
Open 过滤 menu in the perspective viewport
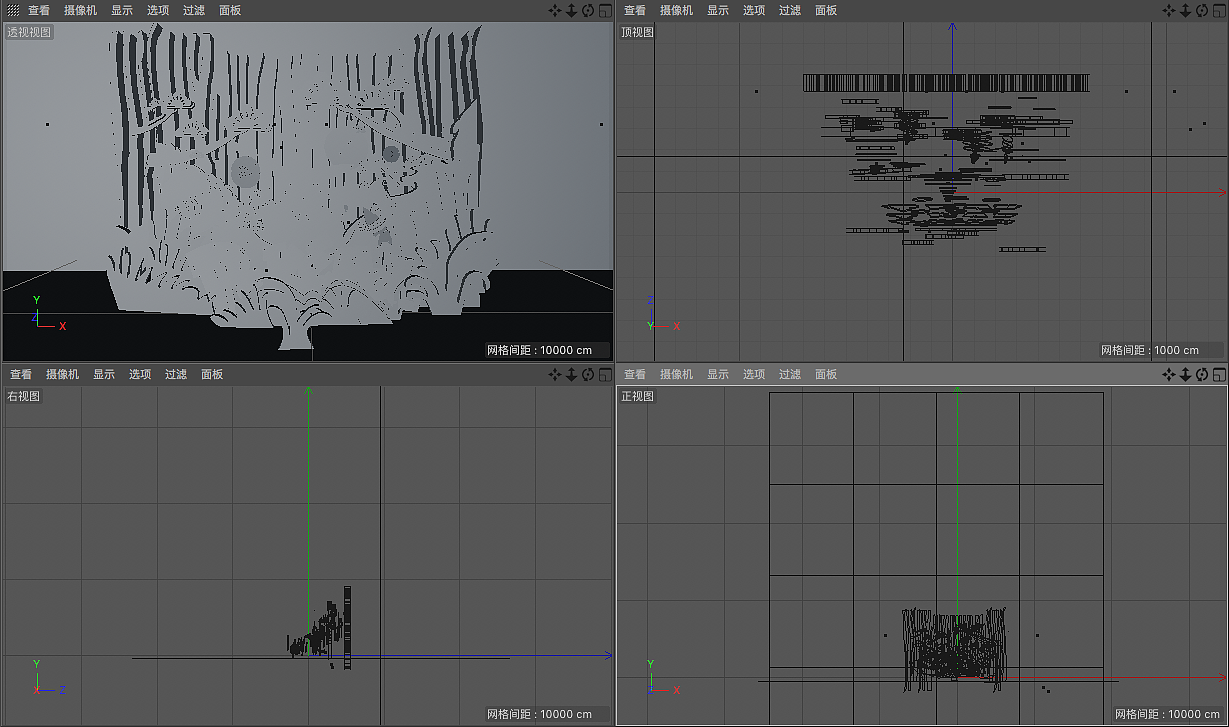(x=194, y=11)
